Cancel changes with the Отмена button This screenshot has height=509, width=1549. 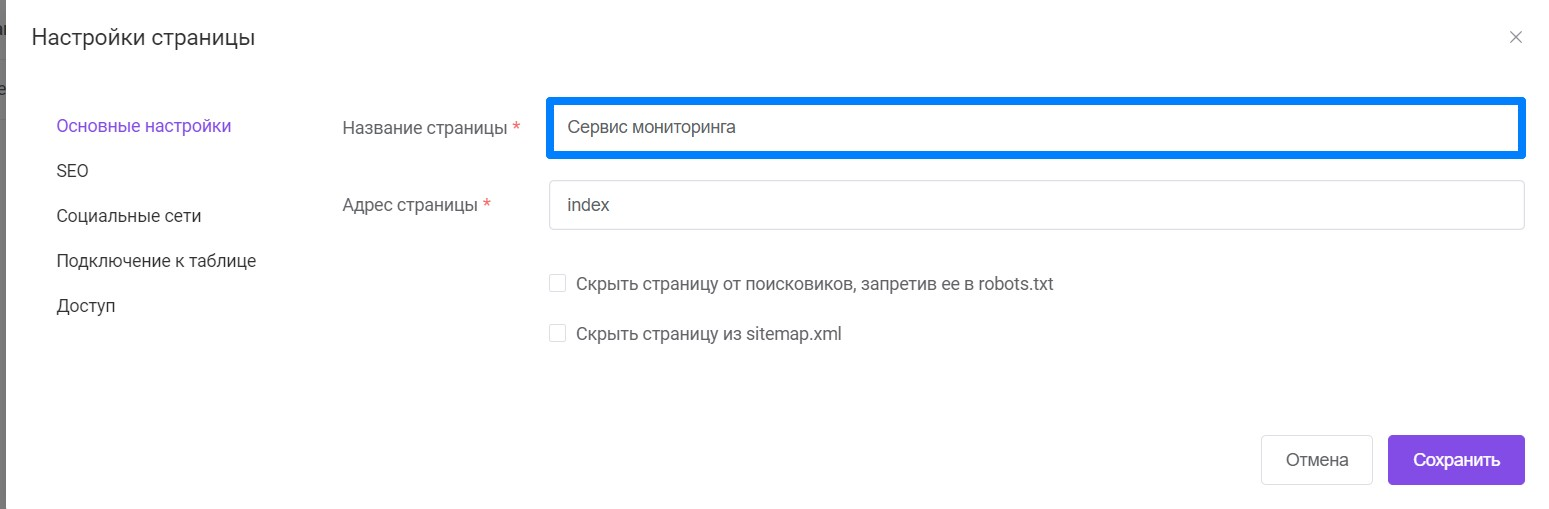[1317, 460]
